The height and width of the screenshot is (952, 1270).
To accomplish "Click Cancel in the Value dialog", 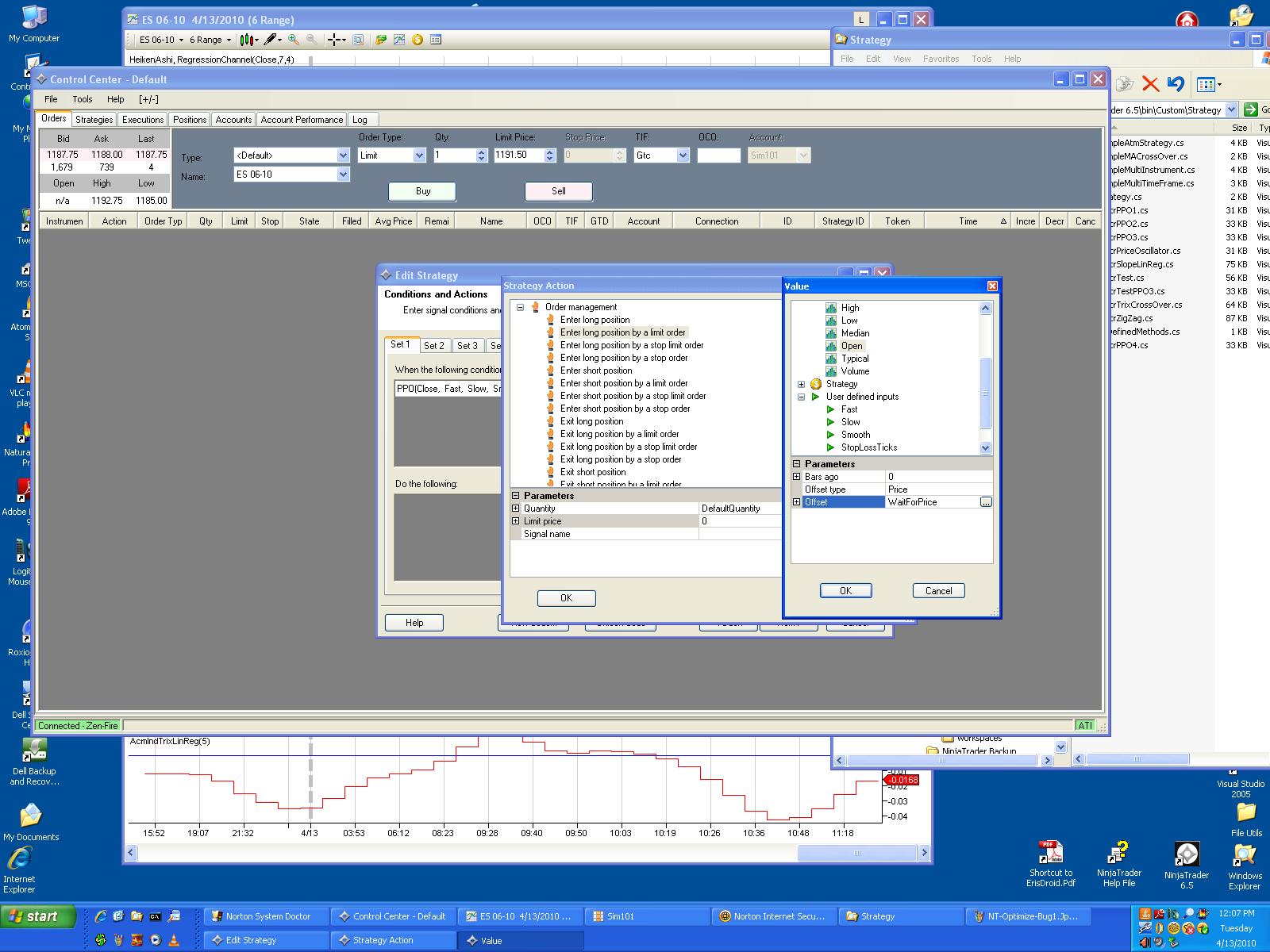I will coord(938,591).
